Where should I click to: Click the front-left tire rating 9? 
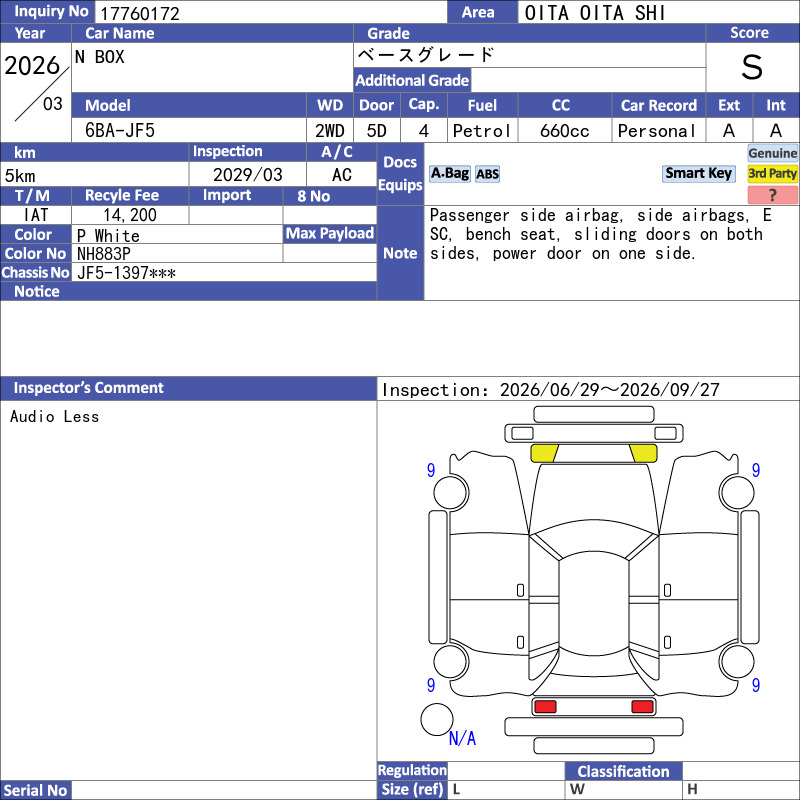(431, 470)
